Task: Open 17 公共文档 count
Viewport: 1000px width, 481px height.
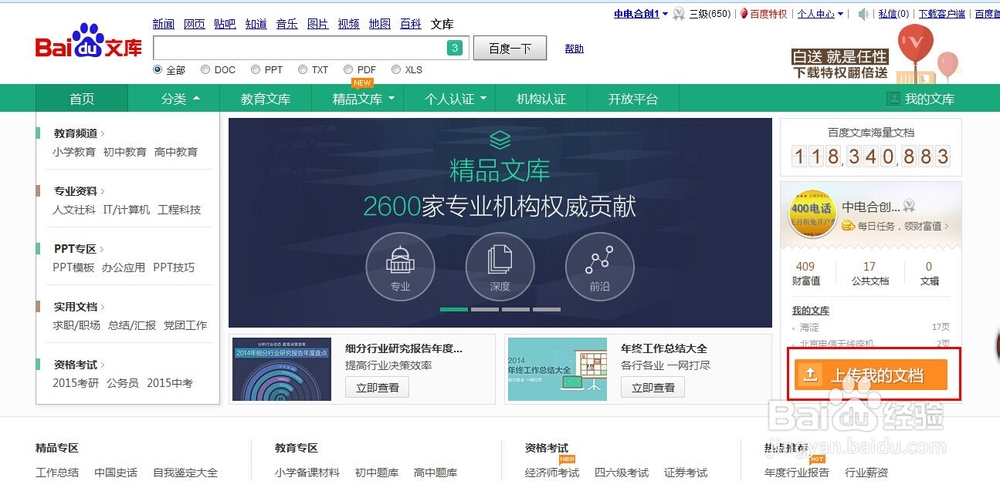Action: pyautogui.click(x=869, y=273)
